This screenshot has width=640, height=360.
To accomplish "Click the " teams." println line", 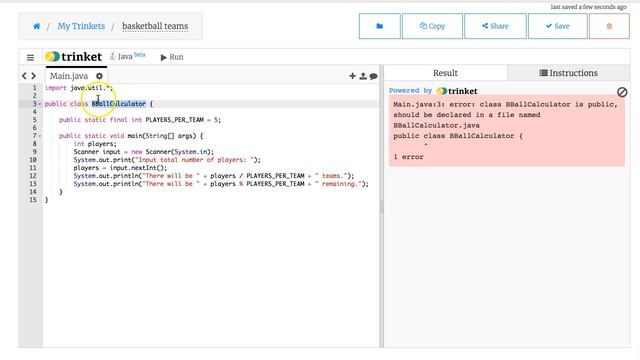I will click(214, 176).
